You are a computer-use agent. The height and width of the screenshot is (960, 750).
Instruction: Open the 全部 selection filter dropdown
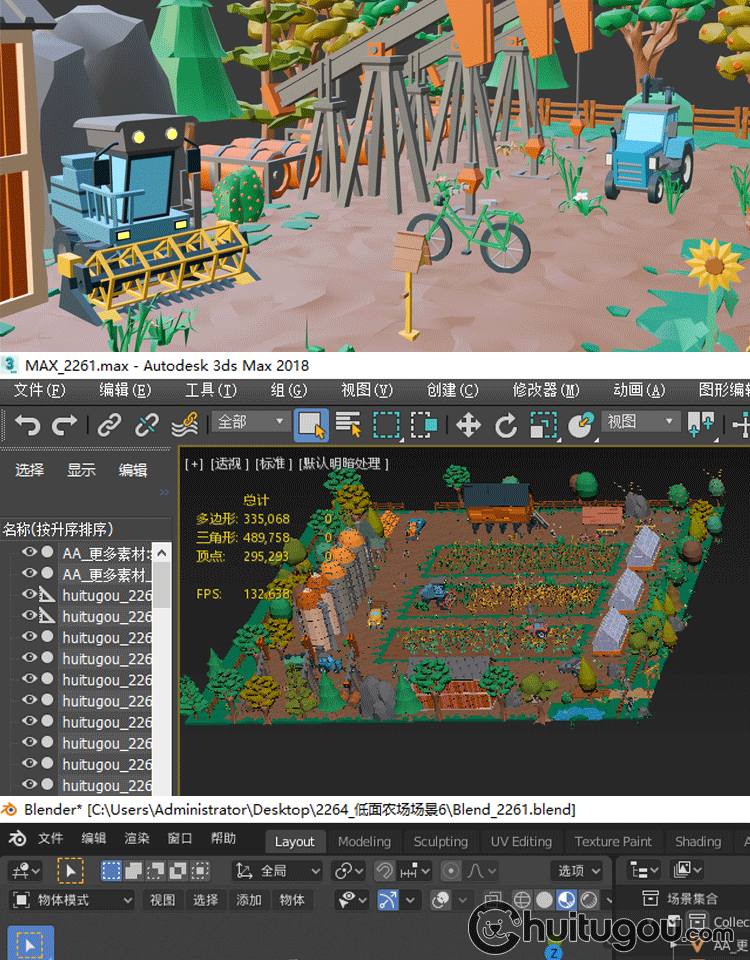tap(250, 423)
